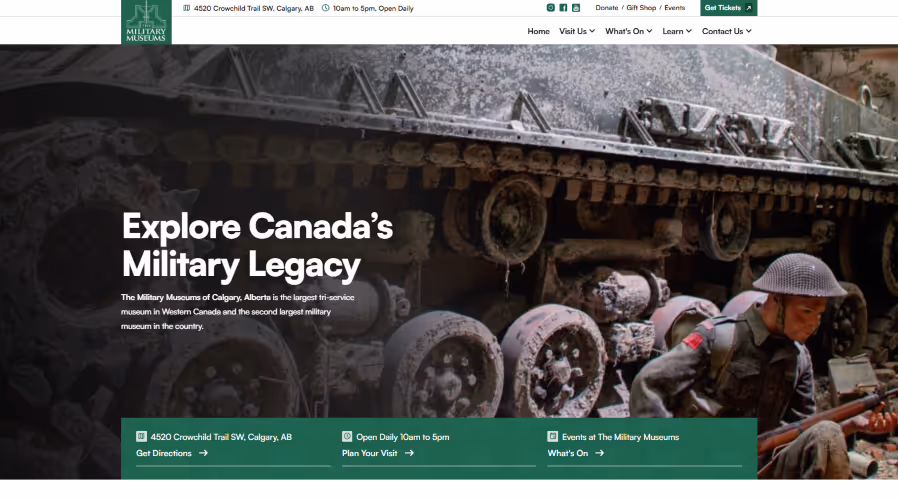Click the text Events at The Military Museums
This screenshot has width=898, height=500.
[x=620, y=437]
